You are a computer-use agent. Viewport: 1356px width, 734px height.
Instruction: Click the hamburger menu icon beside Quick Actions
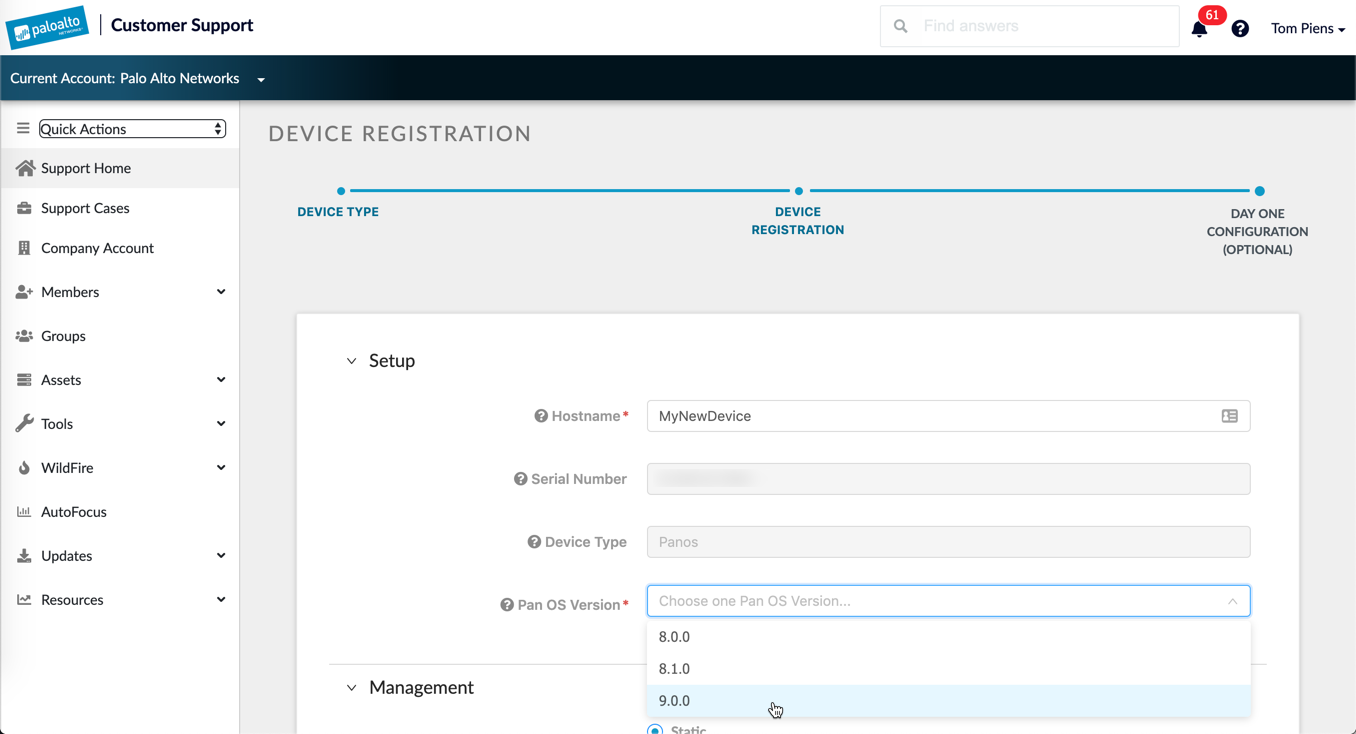22,128
